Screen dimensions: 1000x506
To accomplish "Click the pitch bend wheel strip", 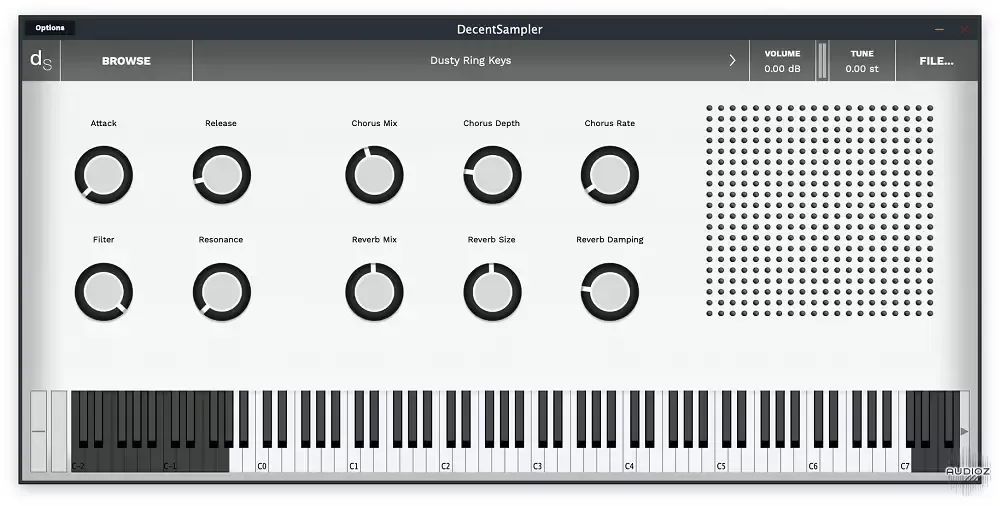I will (x=38, y=431).
